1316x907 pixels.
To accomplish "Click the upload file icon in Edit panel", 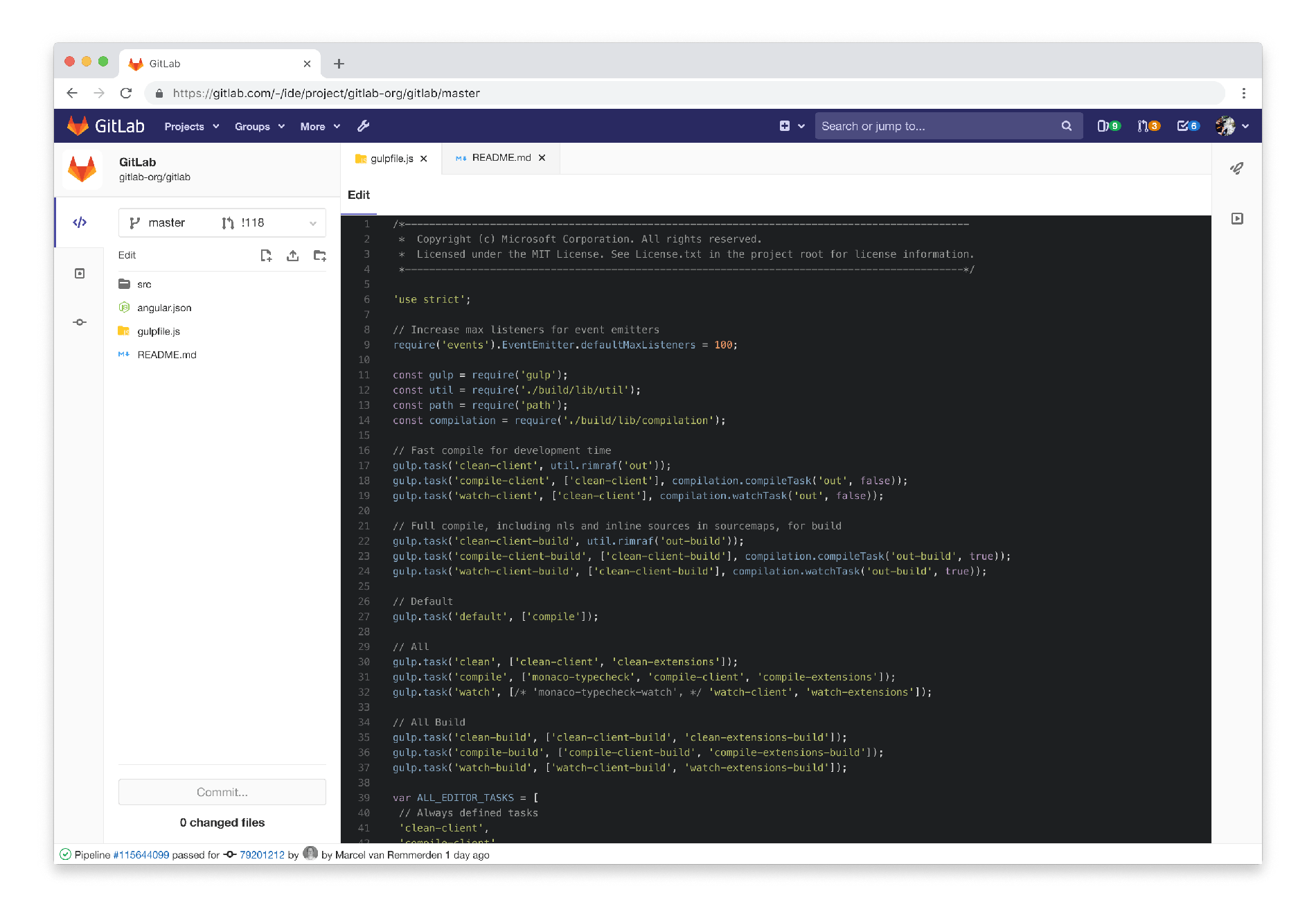I will [x=292, y=255].
